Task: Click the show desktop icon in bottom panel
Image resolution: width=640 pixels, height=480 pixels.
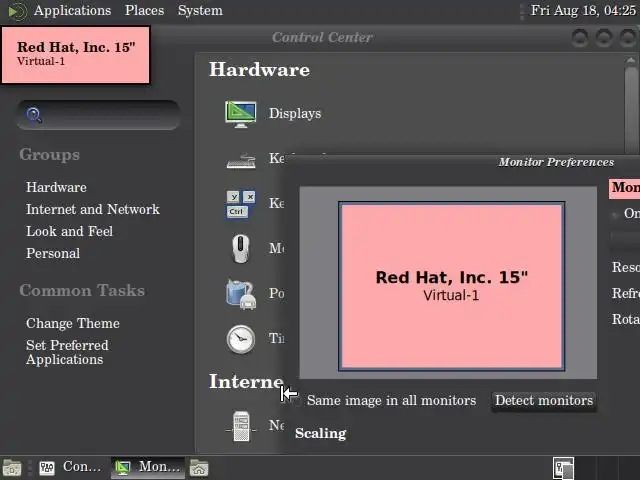Action: [x=12, y=468]
